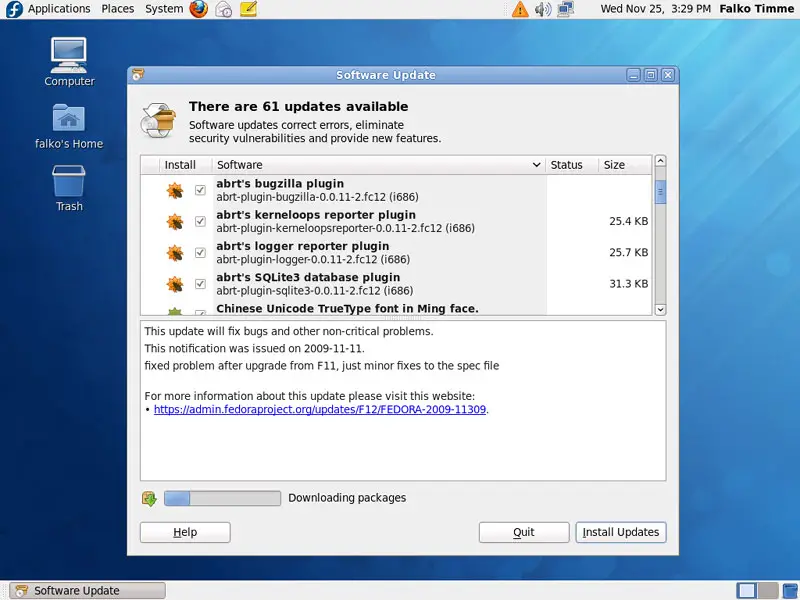Open the Computer desktop icon
800x600 pixels.
pos(69,62)
